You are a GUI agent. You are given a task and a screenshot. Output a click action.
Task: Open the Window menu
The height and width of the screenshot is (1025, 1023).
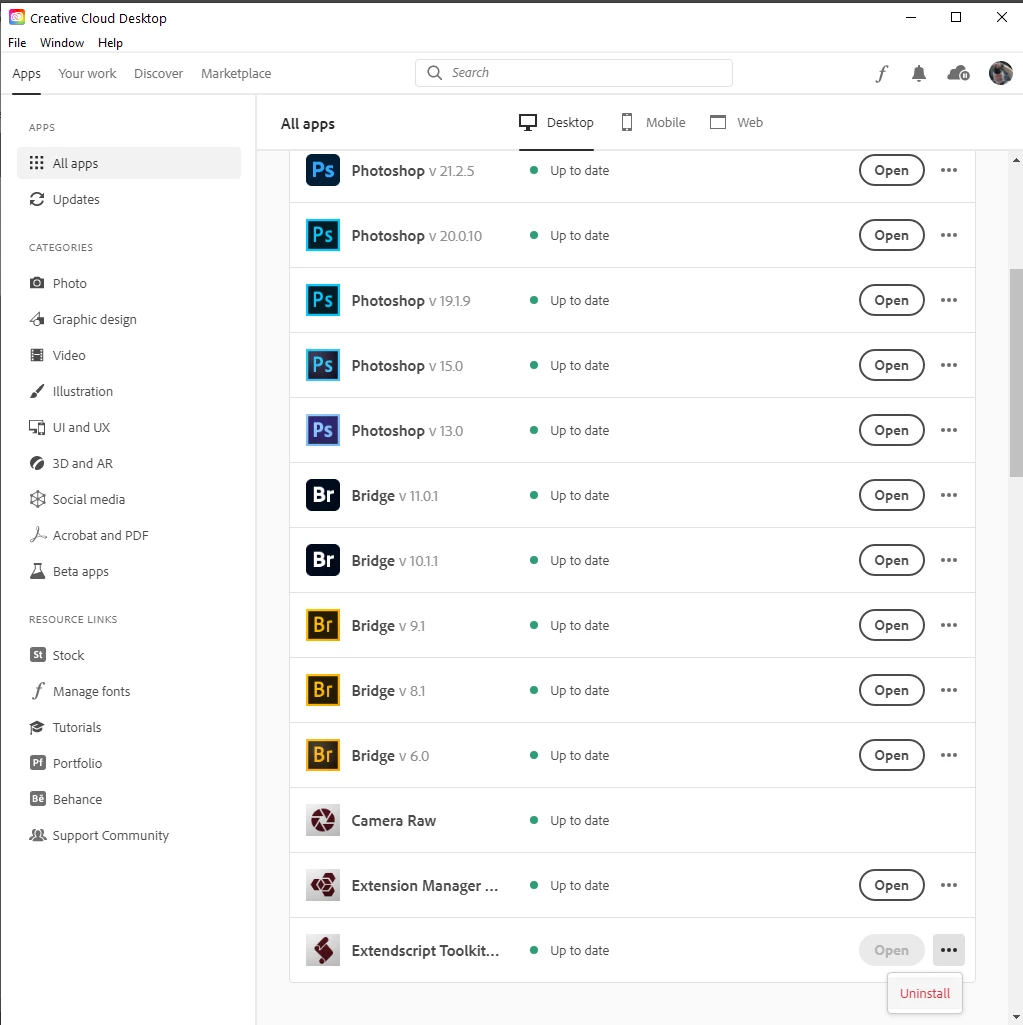click(62, 42)
